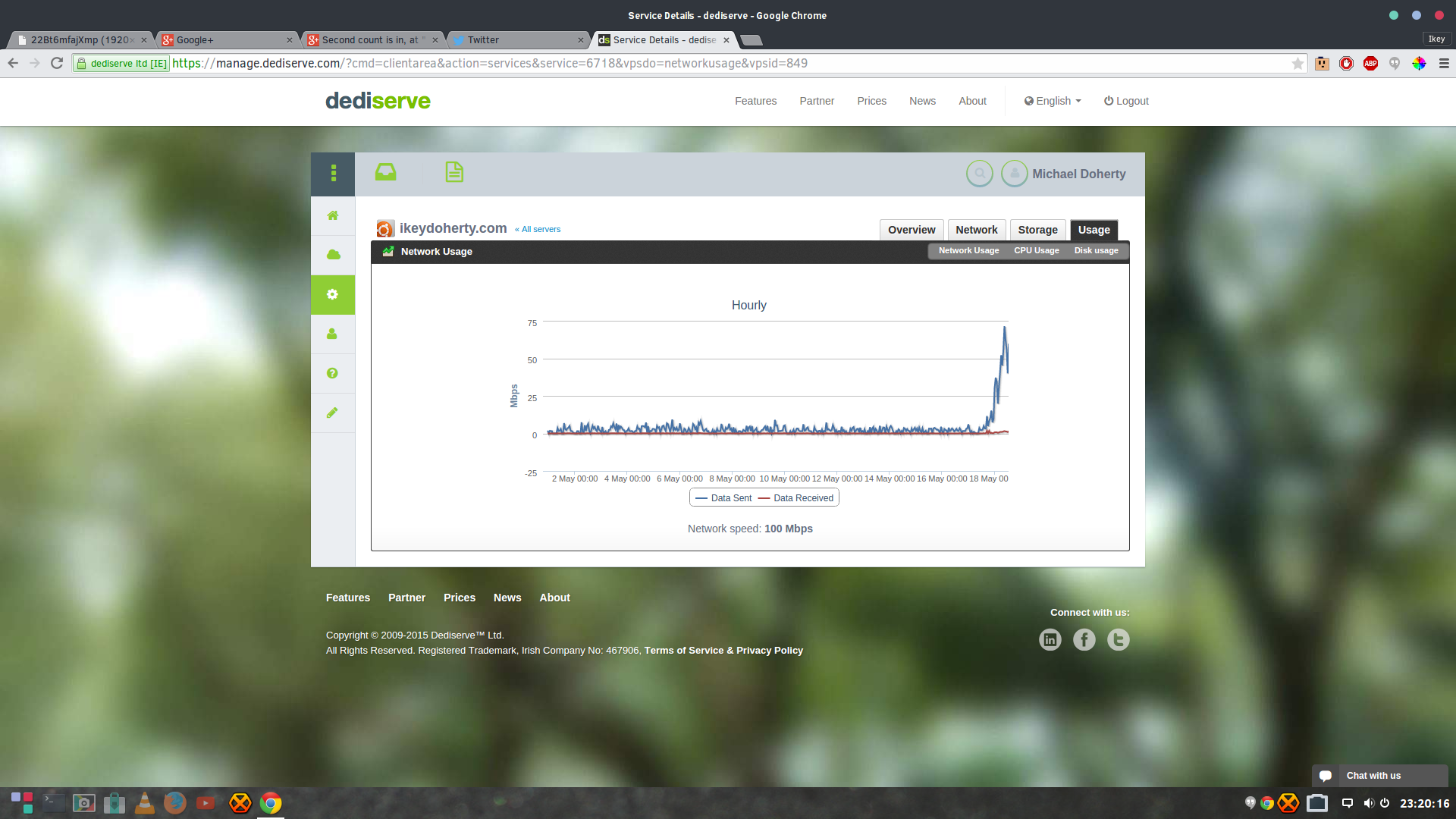Open the user profile icon in sidebar
Viewport: 1456px width, 819px height.
click(332, 334)
